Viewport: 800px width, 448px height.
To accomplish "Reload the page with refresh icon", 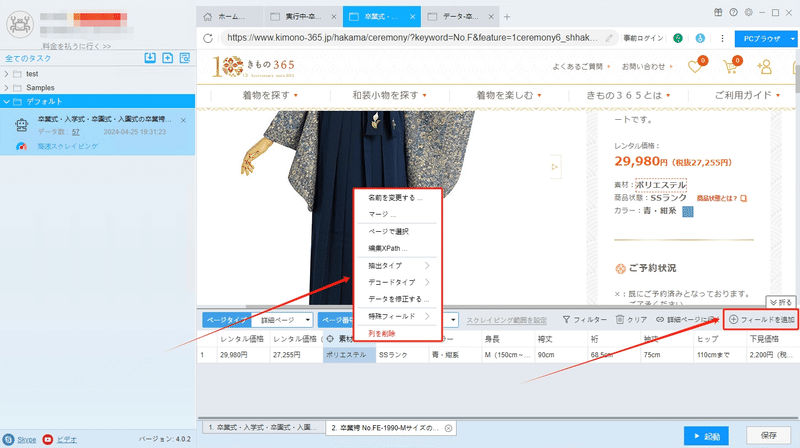I will click(208, 38).
